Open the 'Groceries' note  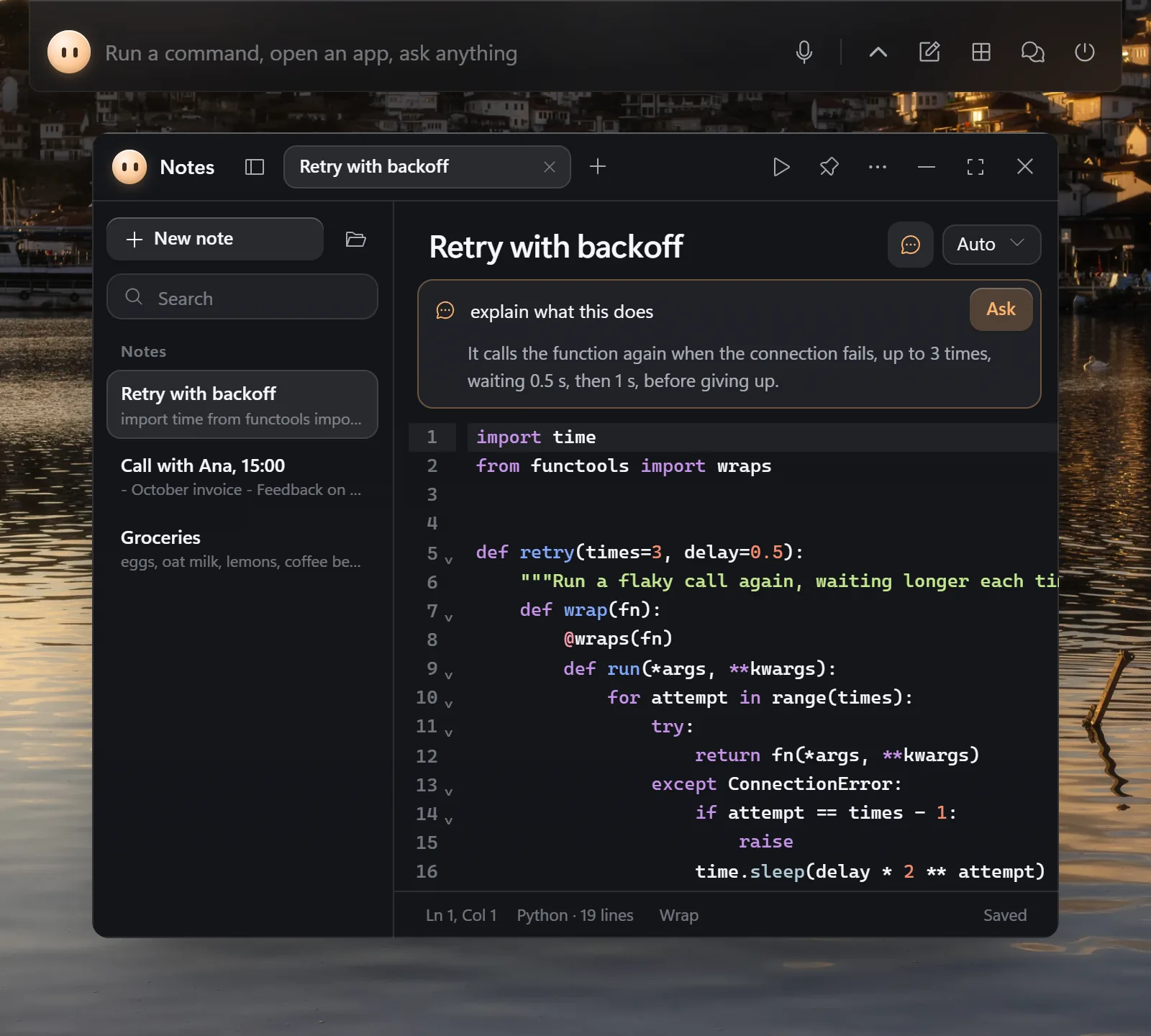[x=242, y=549]
